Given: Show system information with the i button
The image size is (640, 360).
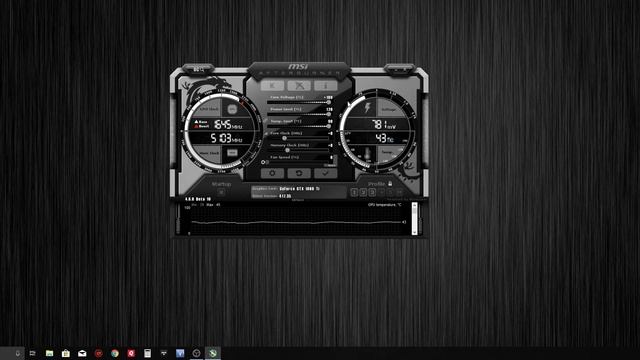Looking at the screenshot, I should tap(326, 85).
